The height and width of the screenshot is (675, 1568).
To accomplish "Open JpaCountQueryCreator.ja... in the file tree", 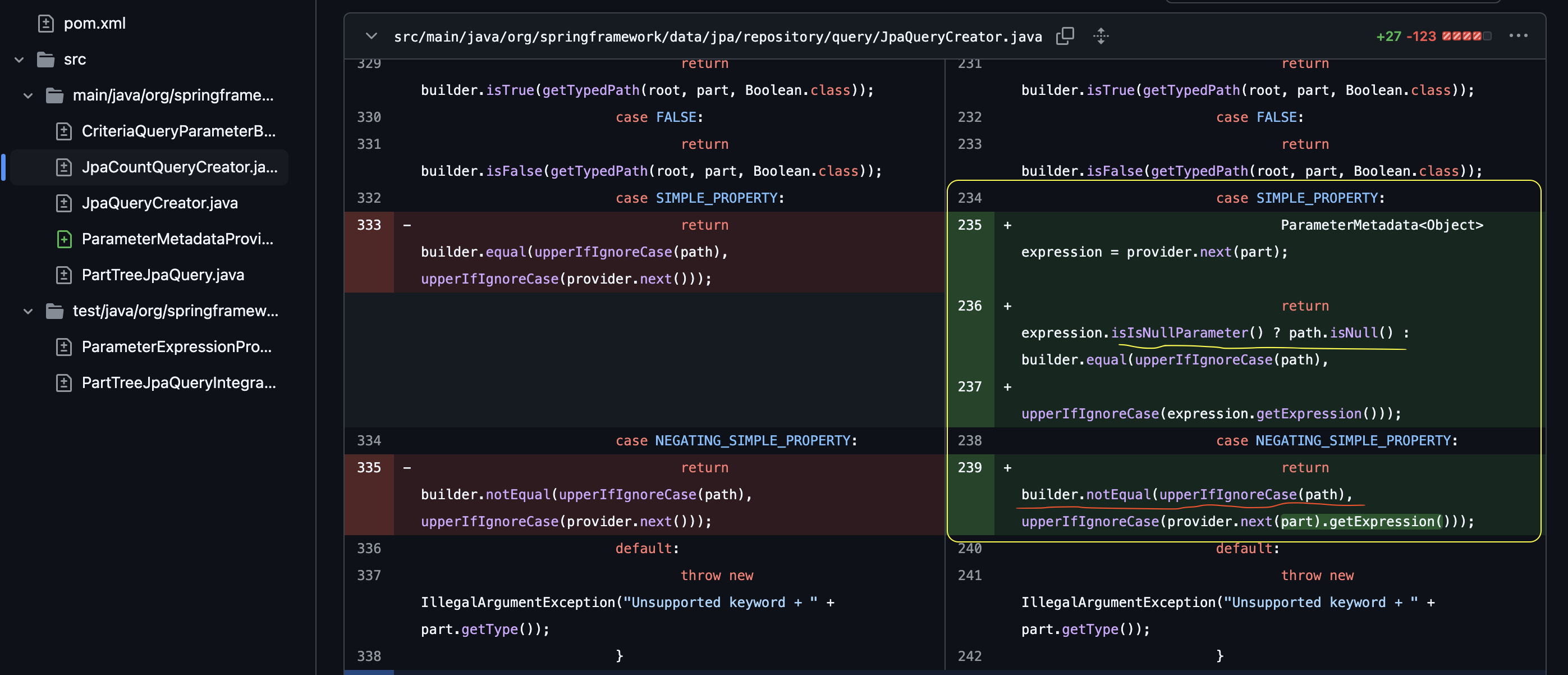I will pos(179,167).
